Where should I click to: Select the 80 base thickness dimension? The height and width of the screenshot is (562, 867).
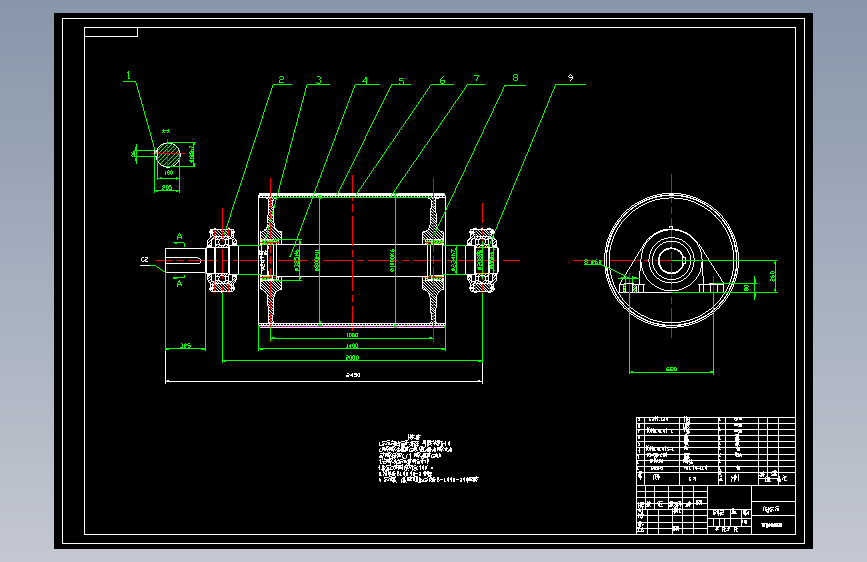click(746, 288)
